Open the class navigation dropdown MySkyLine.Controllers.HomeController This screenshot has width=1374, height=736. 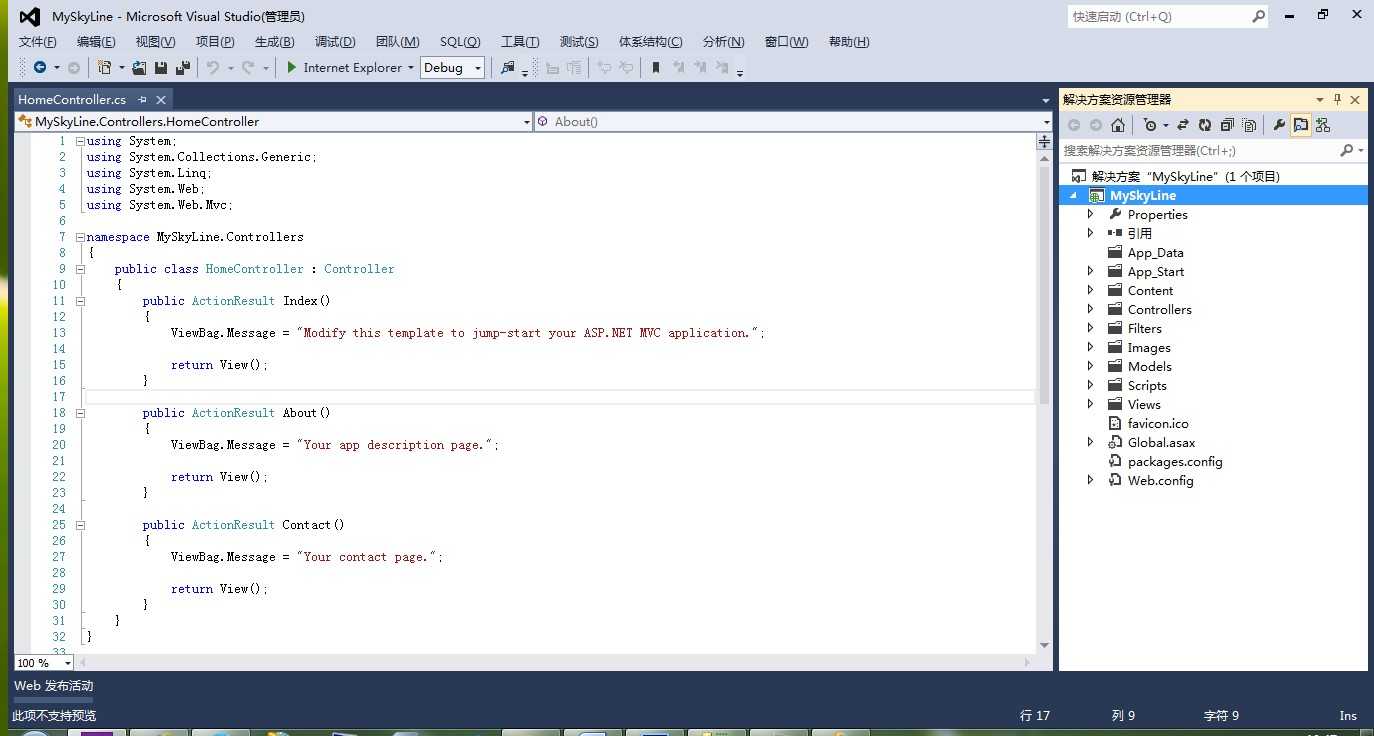point(273,121)
